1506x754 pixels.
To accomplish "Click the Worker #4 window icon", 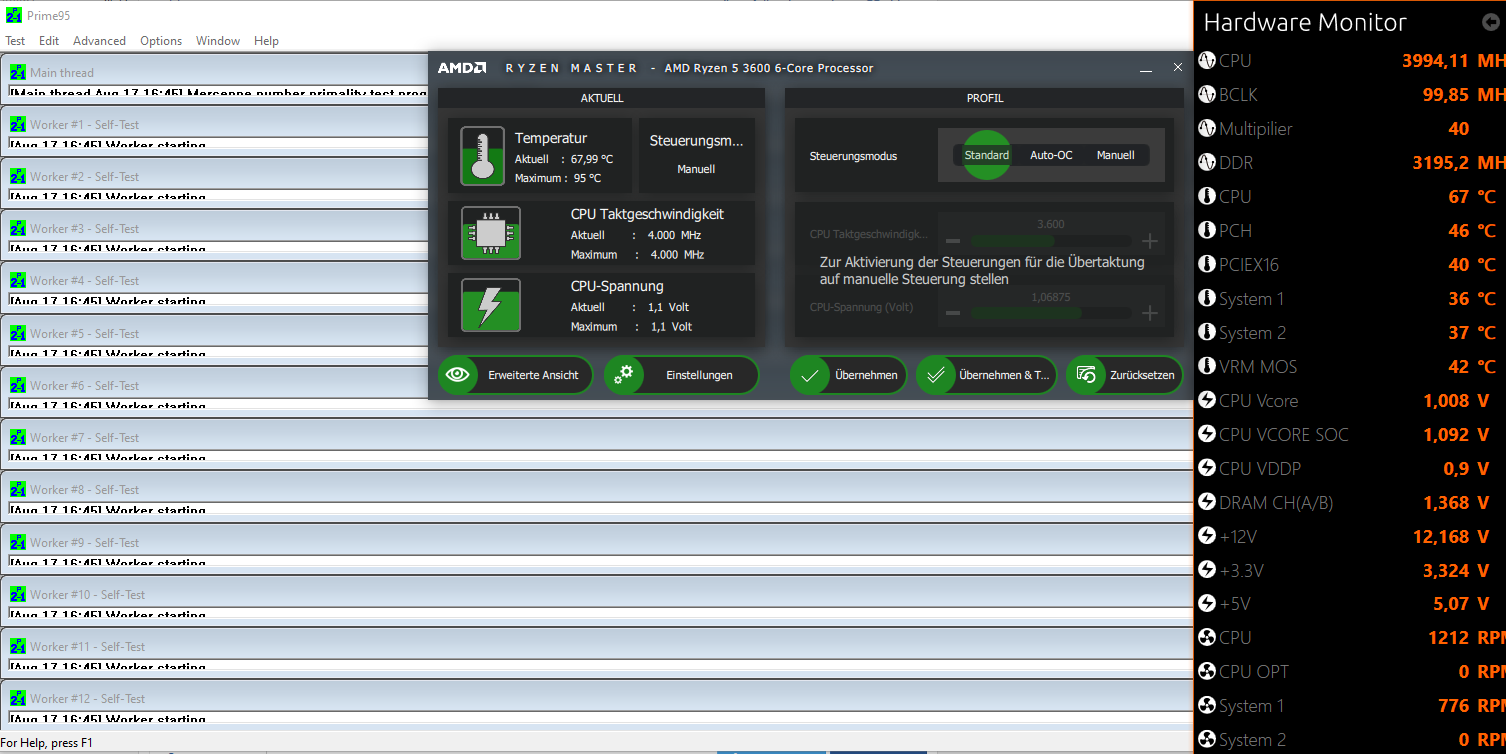I will point(18,280).
